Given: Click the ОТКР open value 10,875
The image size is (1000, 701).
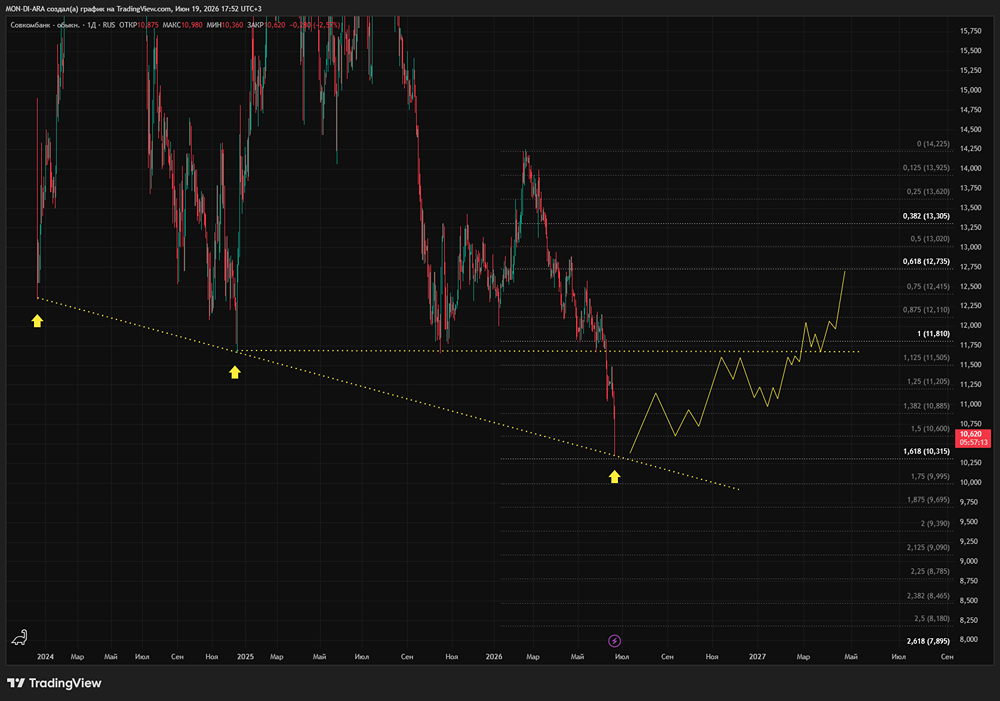Looking at the screenshot, I should [147, 25].
